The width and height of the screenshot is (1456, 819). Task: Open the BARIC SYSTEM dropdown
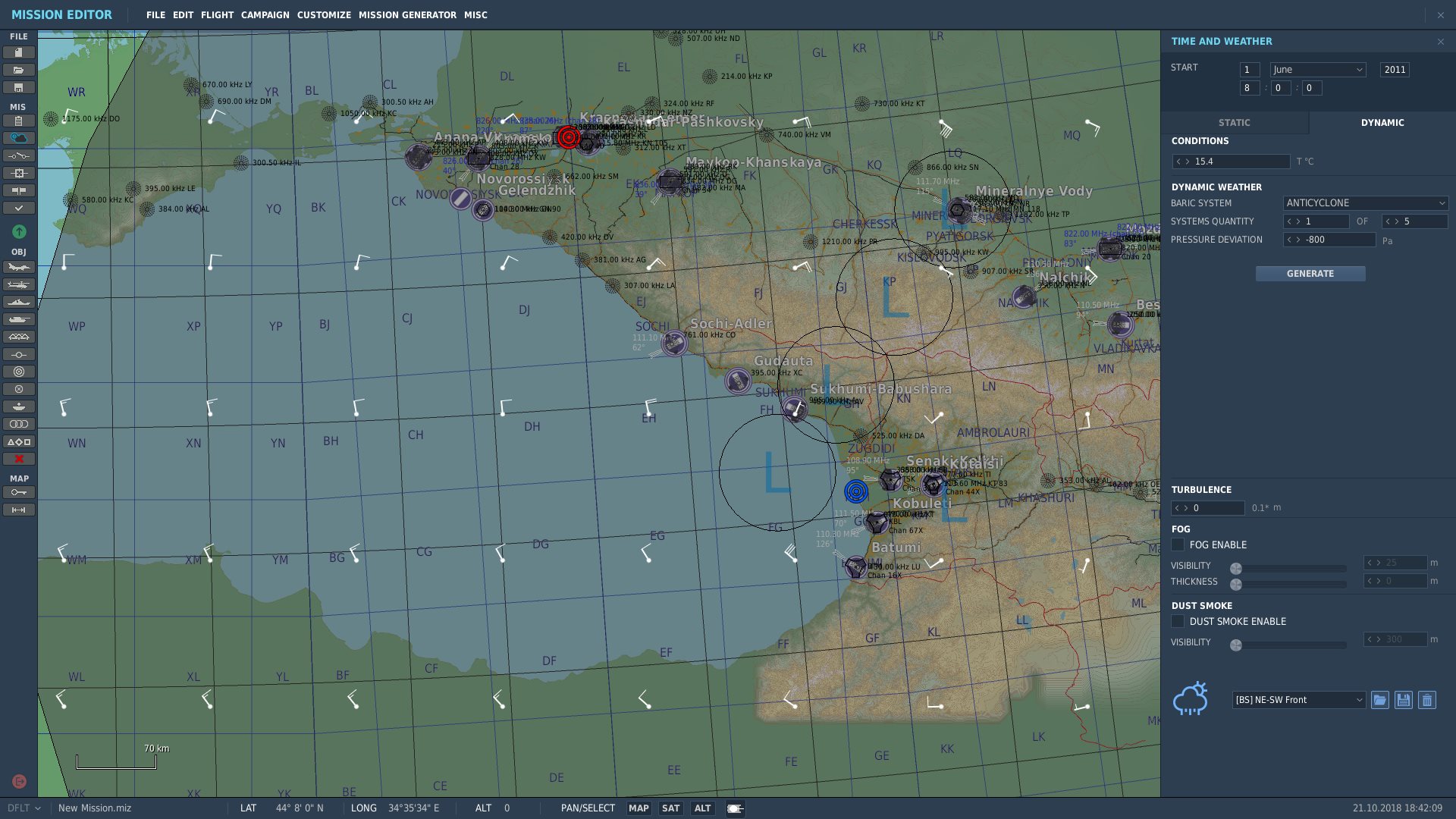pyautogui.click(x=1365, y=202)
